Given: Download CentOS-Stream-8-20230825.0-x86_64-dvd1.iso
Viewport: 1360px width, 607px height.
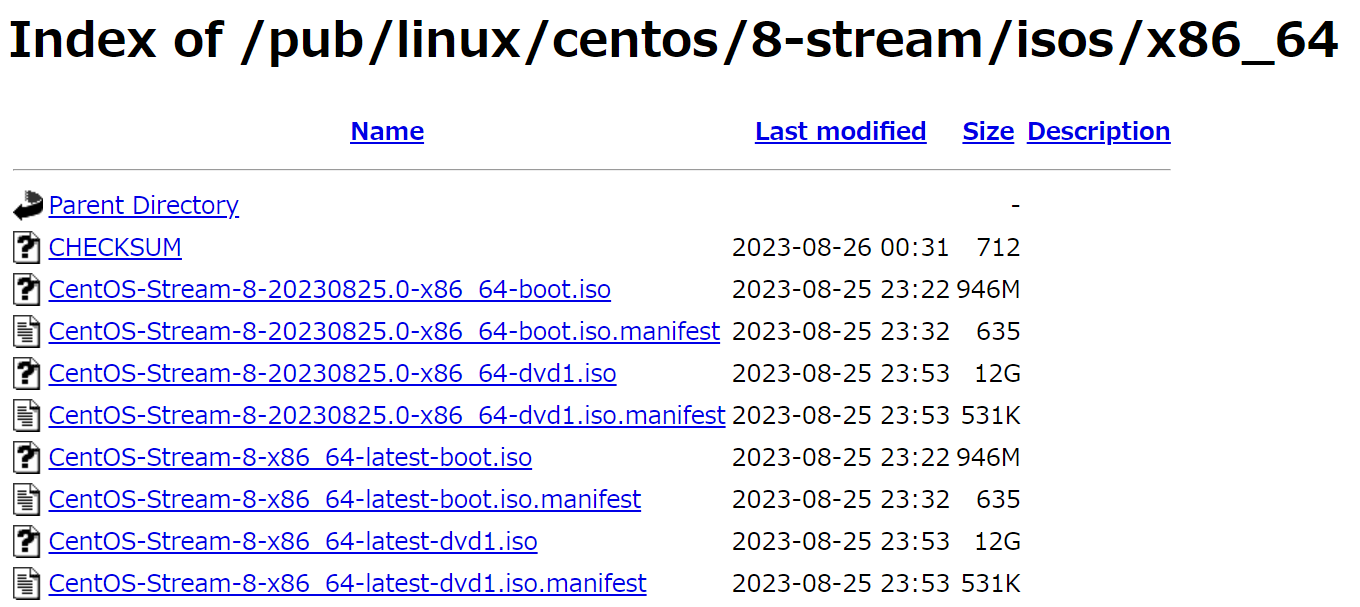Looking at the screenshot, I should (331, 373).
